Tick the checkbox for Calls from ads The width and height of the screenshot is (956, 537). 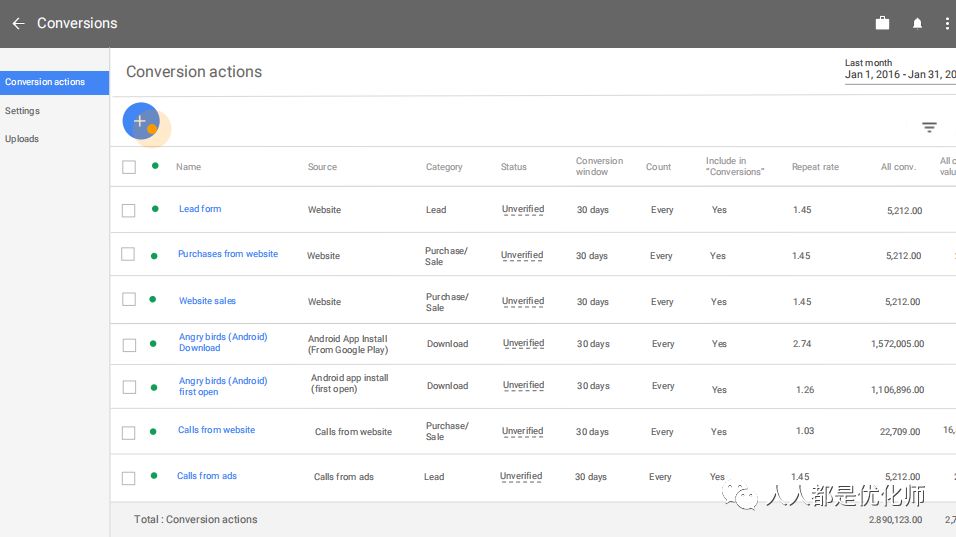128,478
